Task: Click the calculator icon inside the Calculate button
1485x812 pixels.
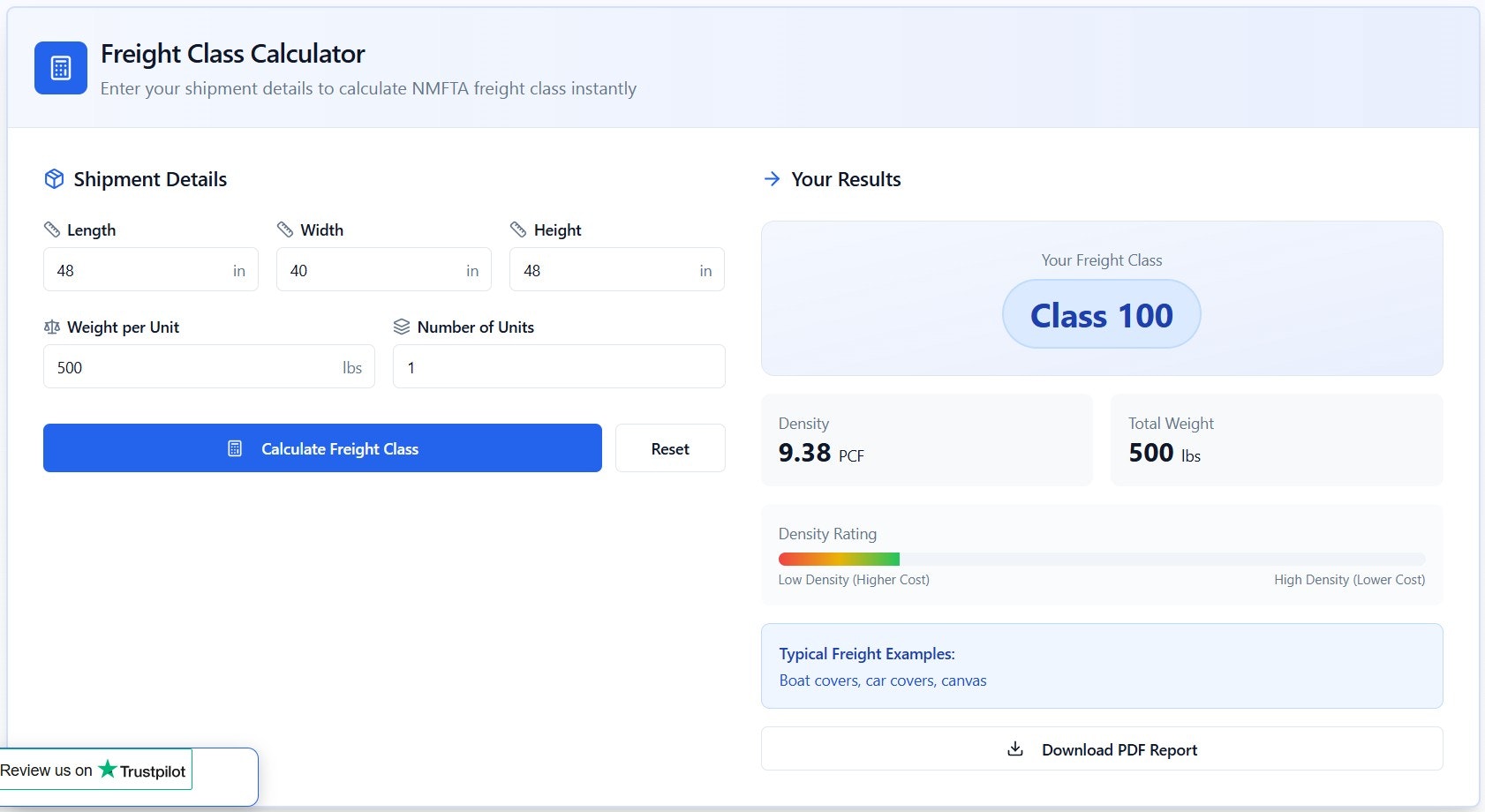Action: pos(233,448)
